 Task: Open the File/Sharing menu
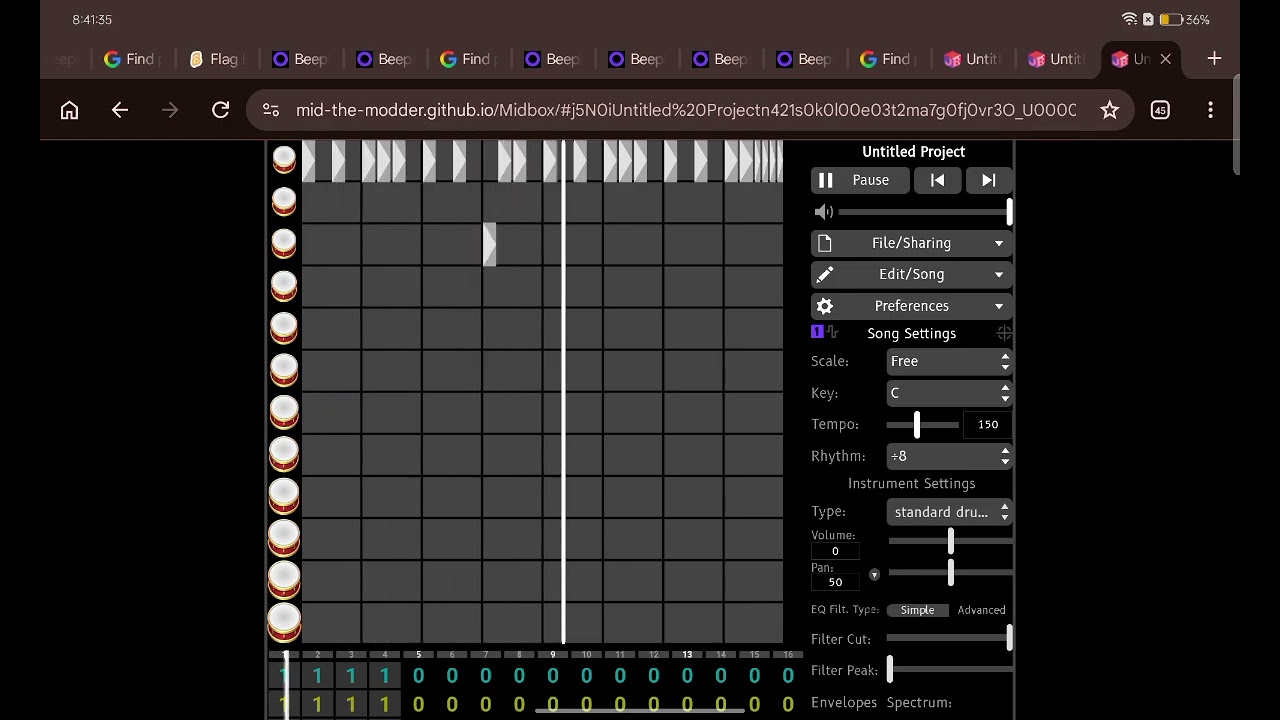point(911,243)
